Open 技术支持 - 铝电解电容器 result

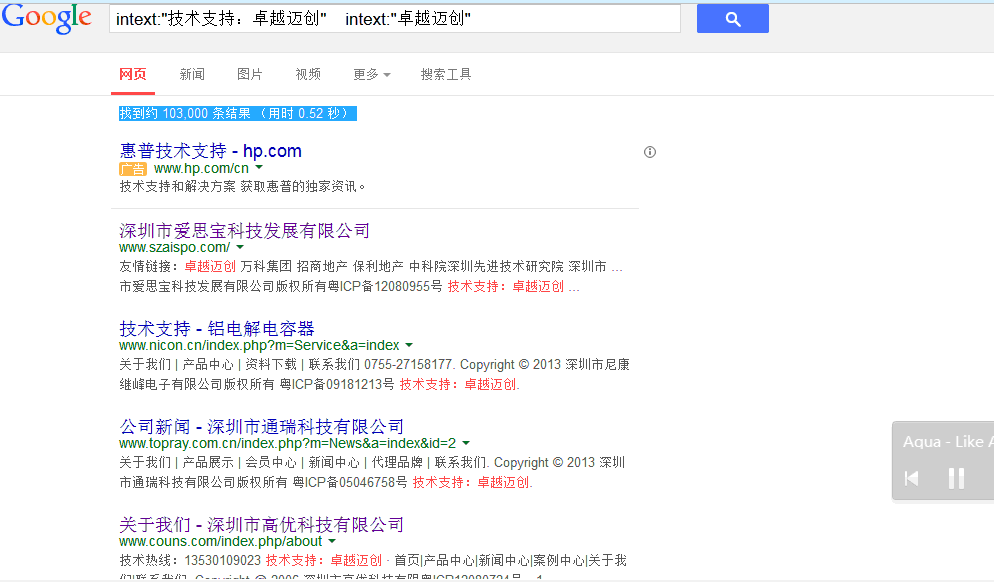tap(217, 328)
